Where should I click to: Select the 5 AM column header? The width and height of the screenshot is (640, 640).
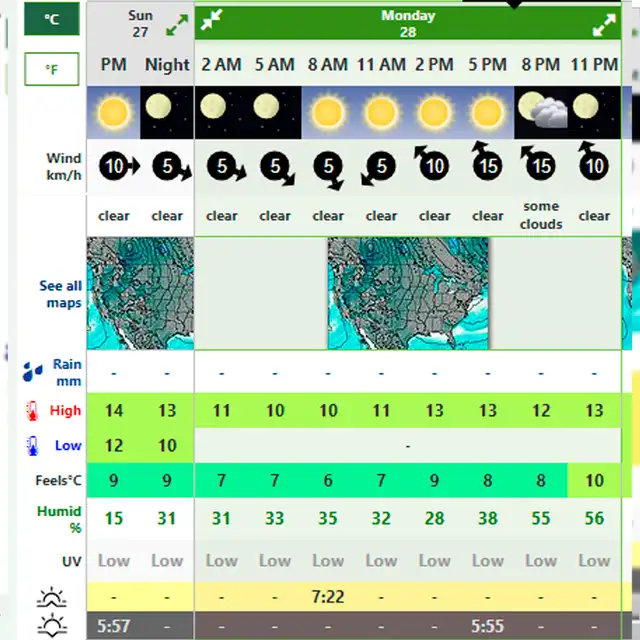(275, 64)
